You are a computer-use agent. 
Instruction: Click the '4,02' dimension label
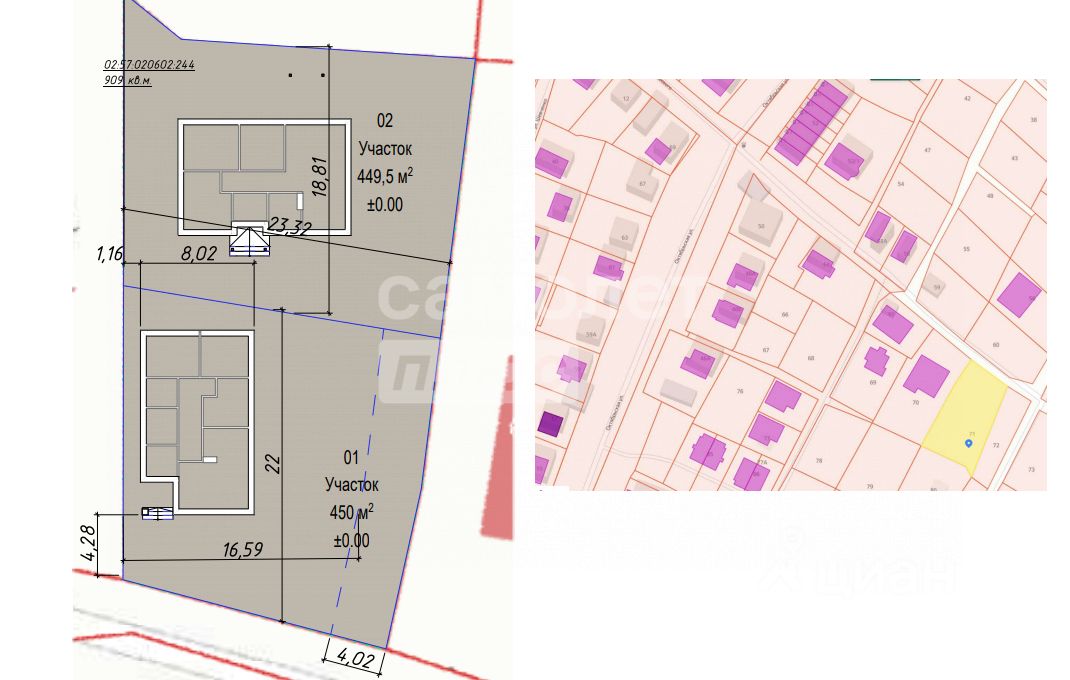(356, 659)
